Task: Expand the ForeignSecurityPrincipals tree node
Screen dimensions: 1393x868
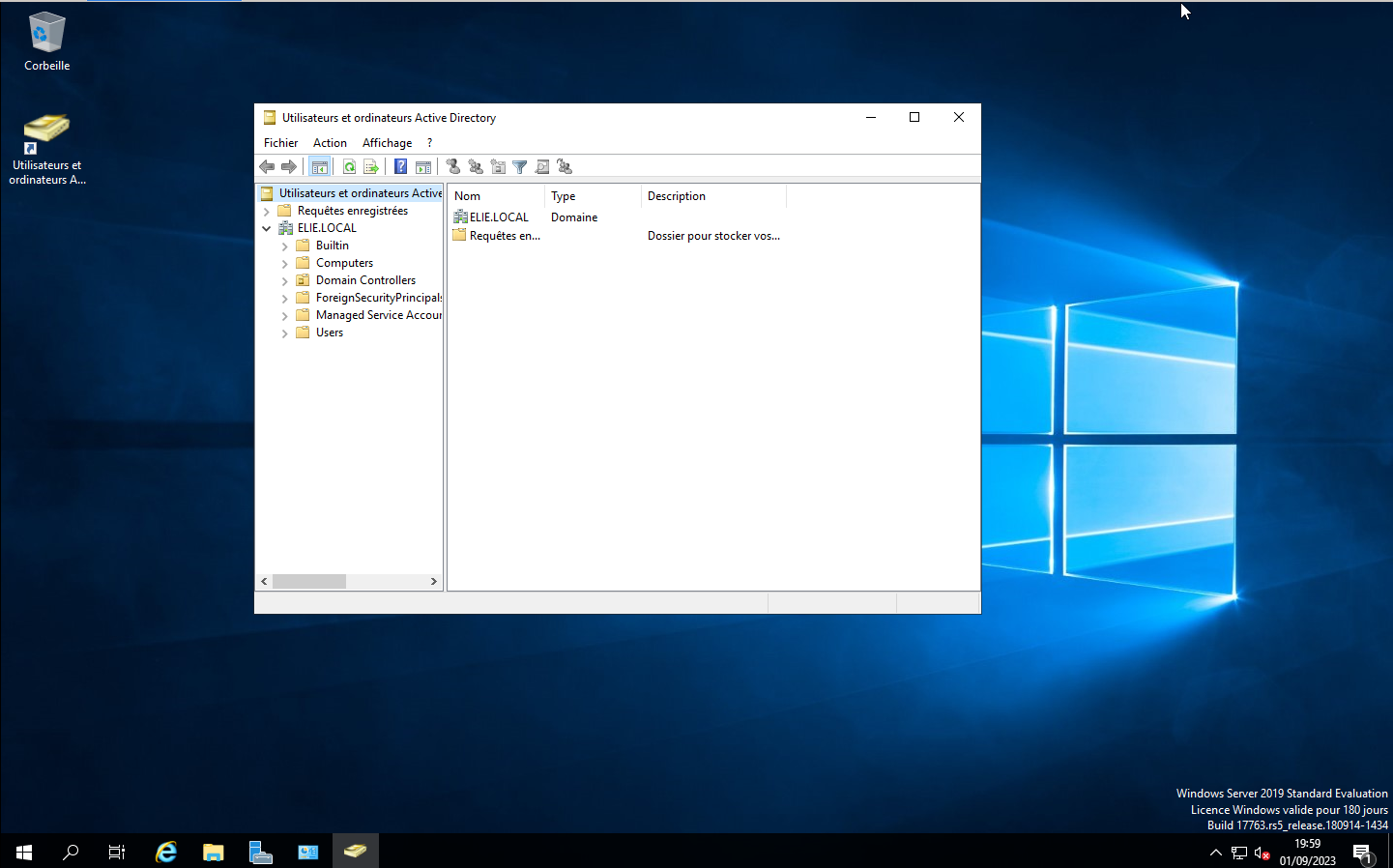Action: [x=284, y=299]
